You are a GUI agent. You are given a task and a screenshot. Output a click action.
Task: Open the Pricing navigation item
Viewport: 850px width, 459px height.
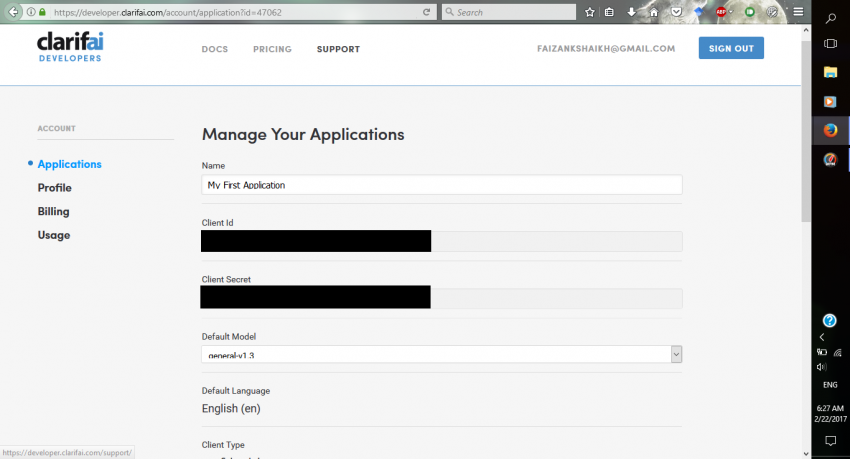272,49
